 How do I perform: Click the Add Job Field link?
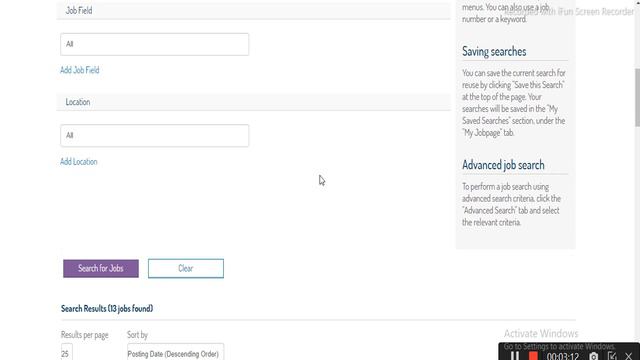click(80, 70)
